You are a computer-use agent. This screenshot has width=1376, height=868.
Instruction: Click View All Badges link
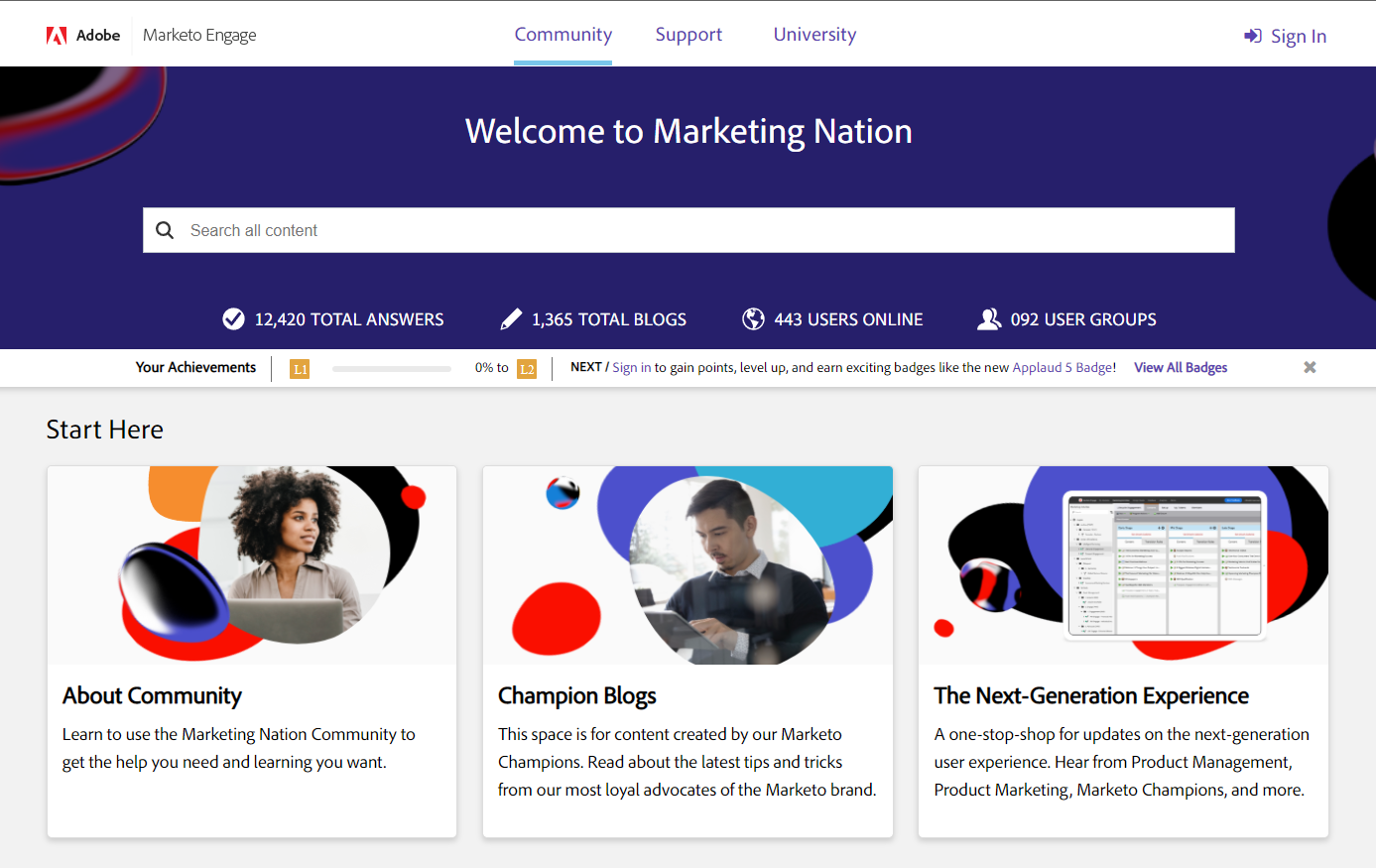(x=1181, y=367)
